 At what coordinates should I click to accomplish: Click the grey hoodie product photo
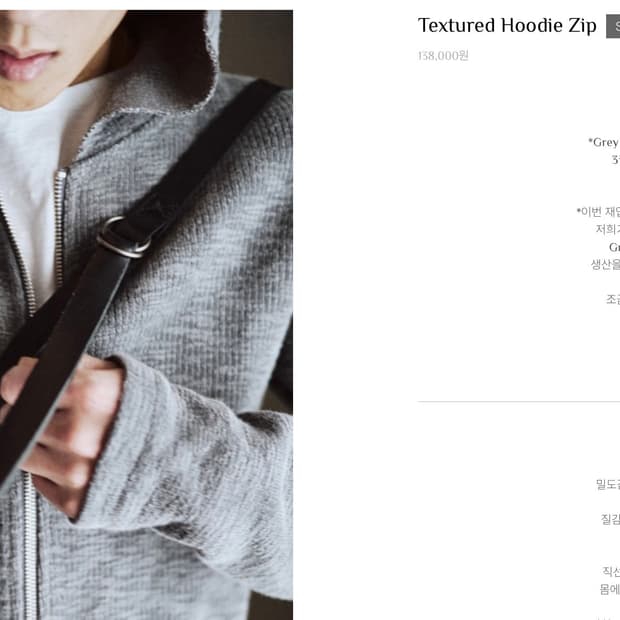[146, 315]
